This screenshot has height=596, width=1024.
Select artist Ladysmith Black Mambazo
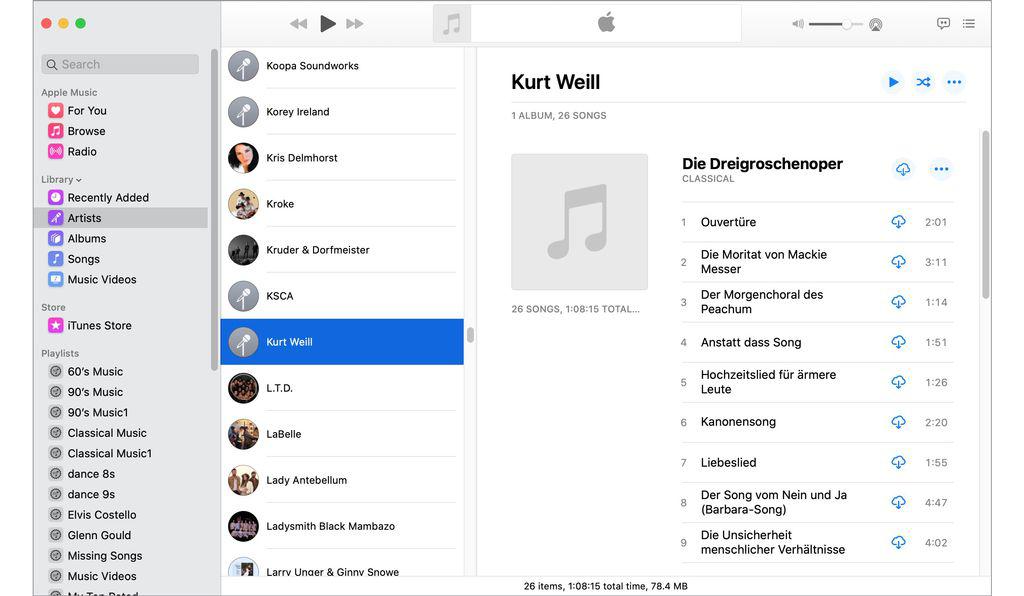(x=342, y=527)
